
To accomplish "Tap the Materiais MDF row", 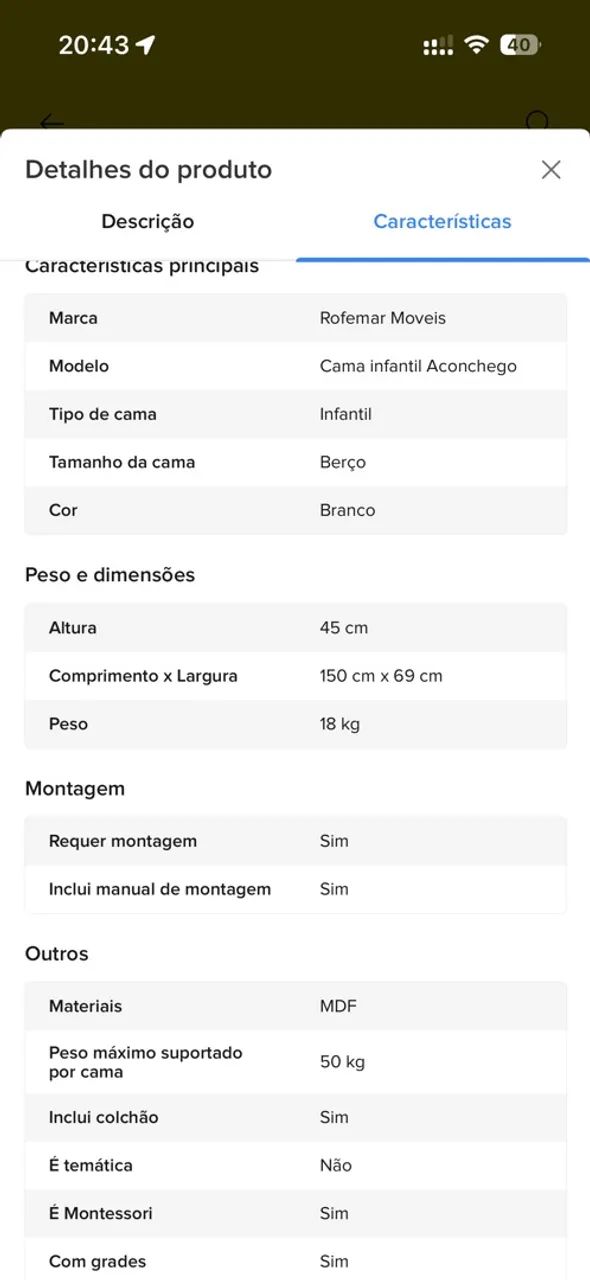I will [296, 1006].
